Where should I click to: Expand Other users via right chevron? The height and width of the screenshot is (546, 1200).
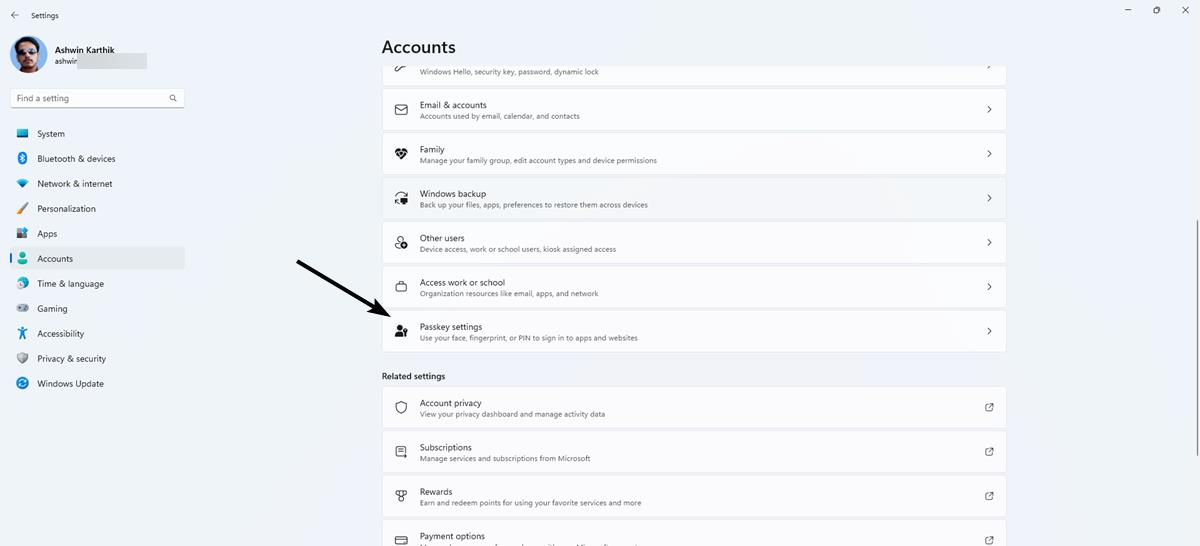pyautogui.click(x=989, y=242)
